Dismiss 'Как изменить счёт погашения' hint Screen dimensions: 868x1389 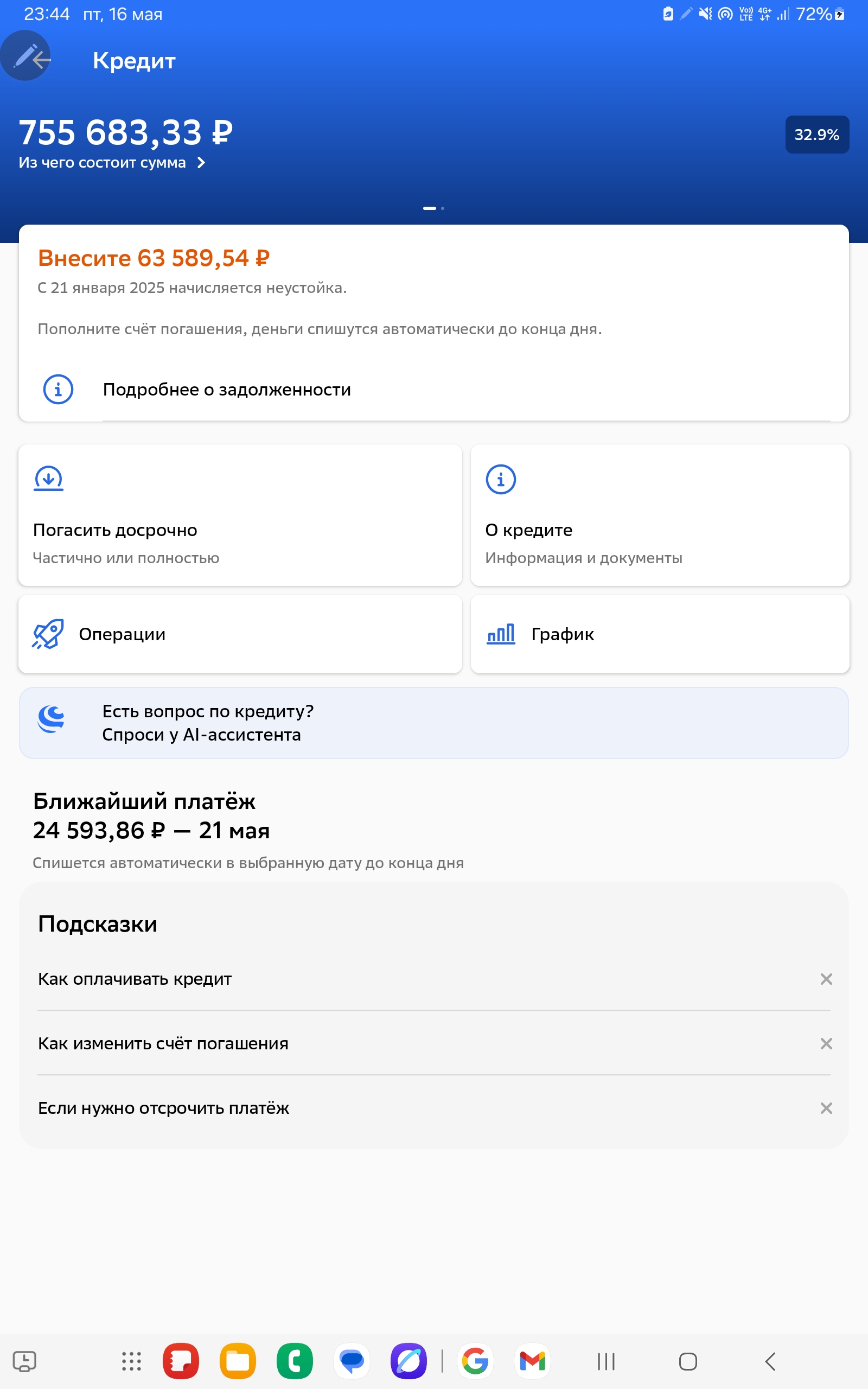pyautogui.click(x=826, y=1043)
